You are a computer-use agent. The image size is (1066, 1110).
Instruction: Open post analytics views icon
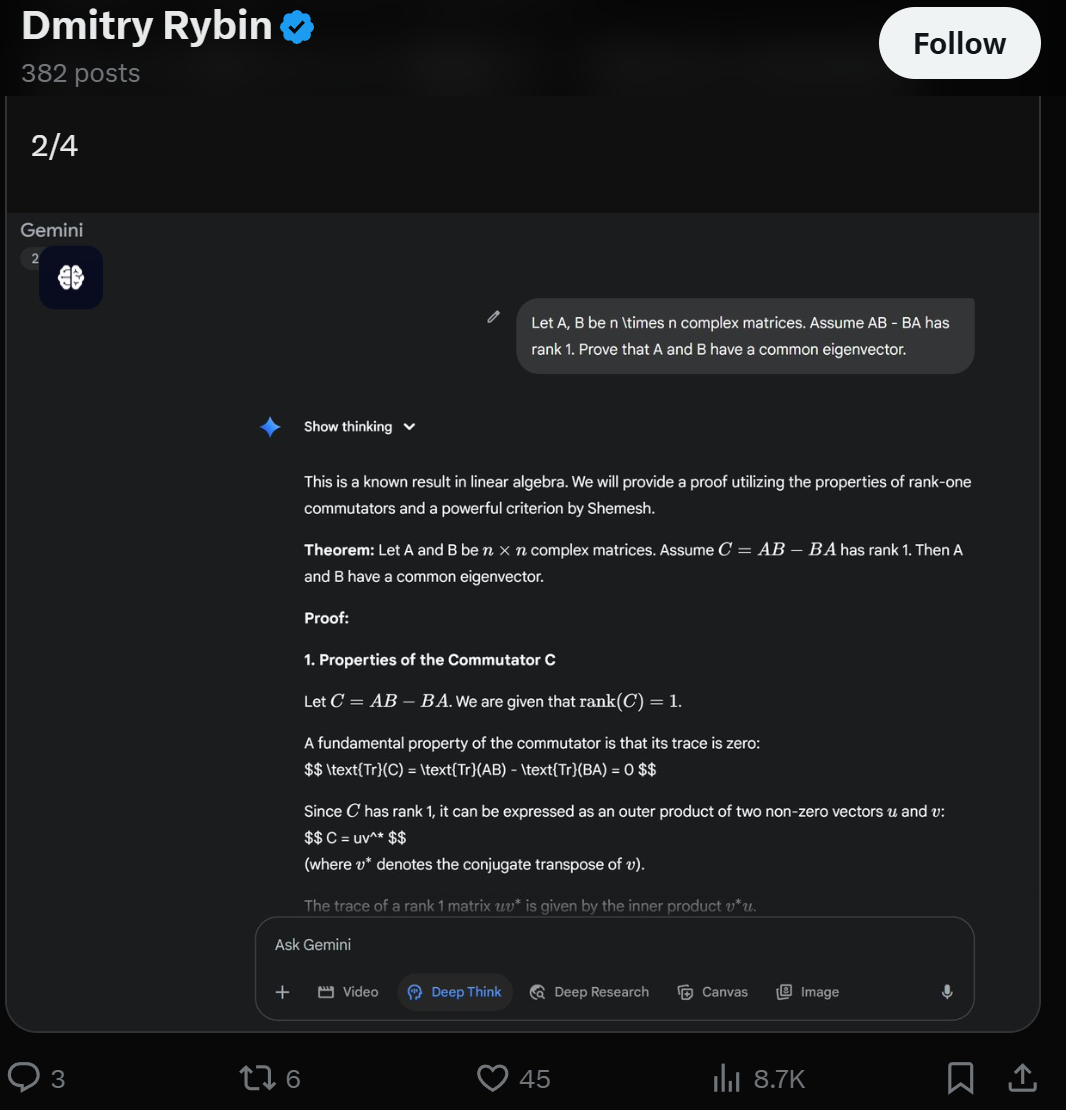point(725,1078)
